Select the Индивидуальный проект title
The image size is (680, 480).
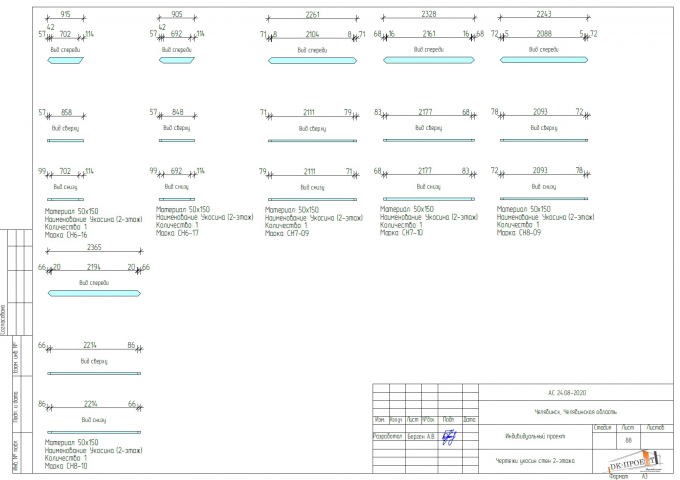click(535, 436)
